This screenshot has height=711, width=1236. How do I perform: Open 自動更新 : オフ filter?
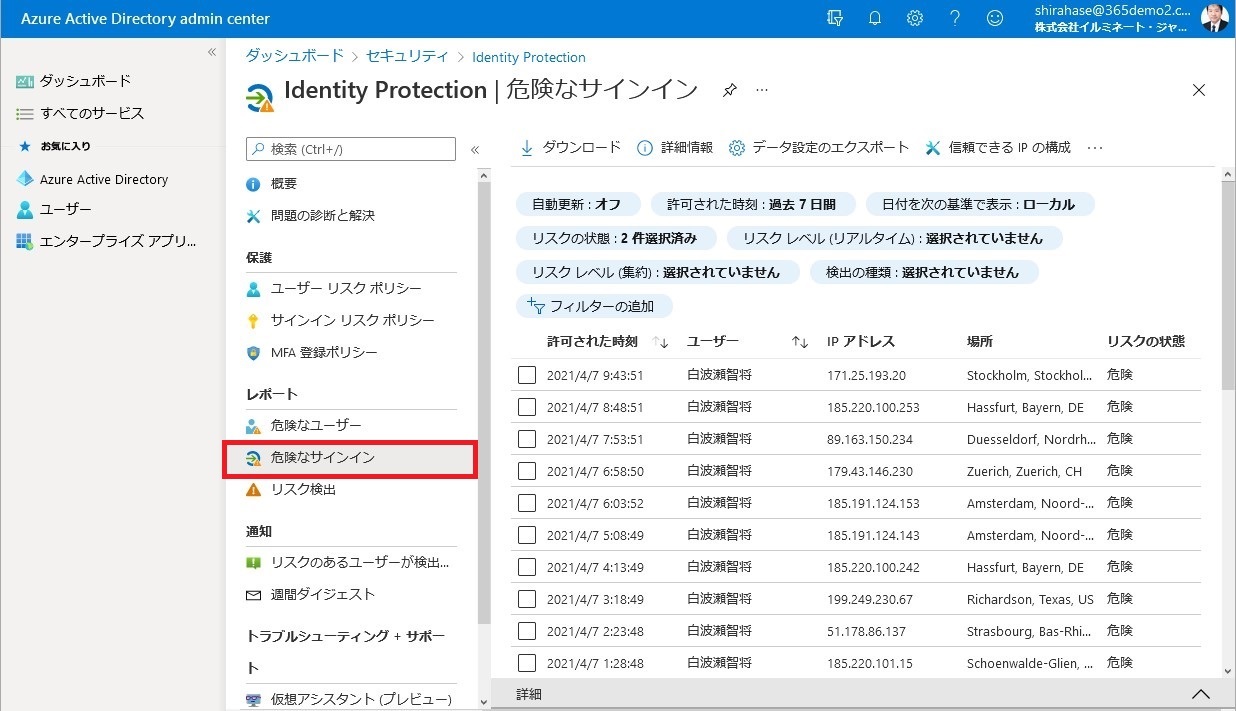pos(576,204)
